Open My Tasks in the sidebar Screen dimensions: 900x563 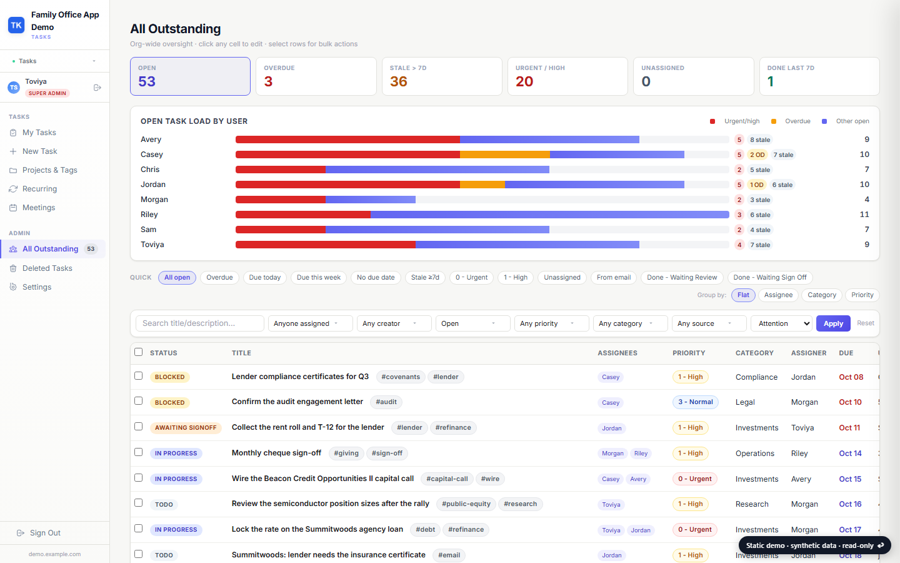pos(39,133)
